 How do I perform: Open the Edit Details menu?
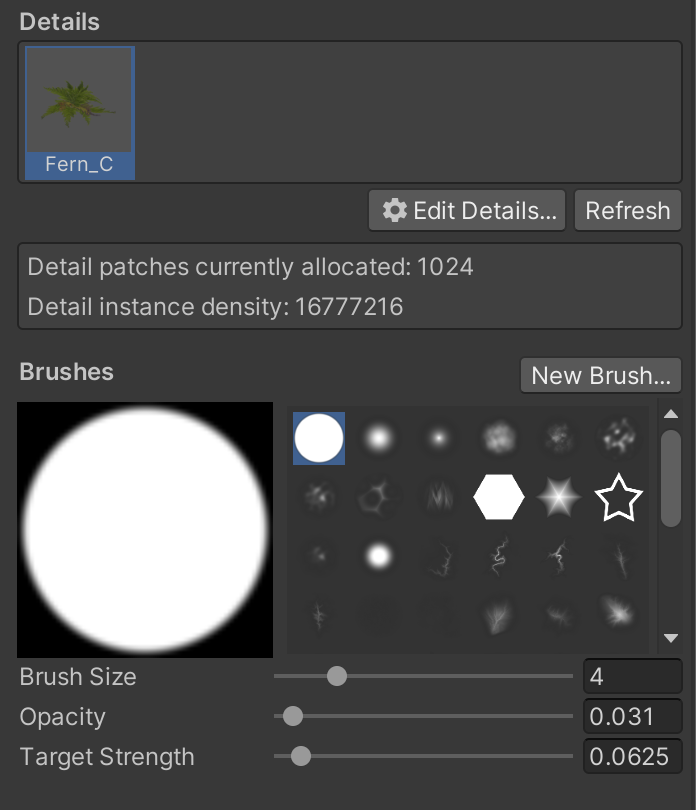[468, 211]
